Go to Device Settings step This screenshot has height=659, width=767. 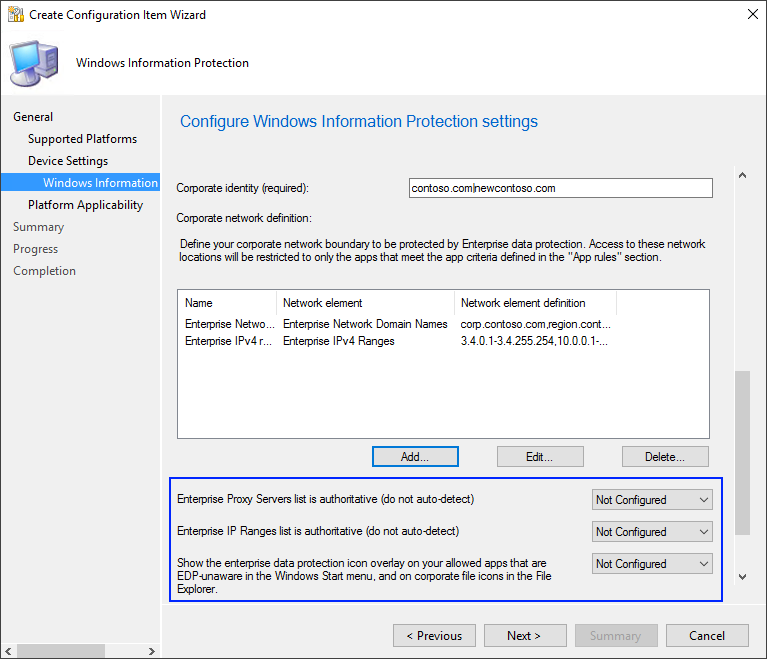(x=68, y=161)
